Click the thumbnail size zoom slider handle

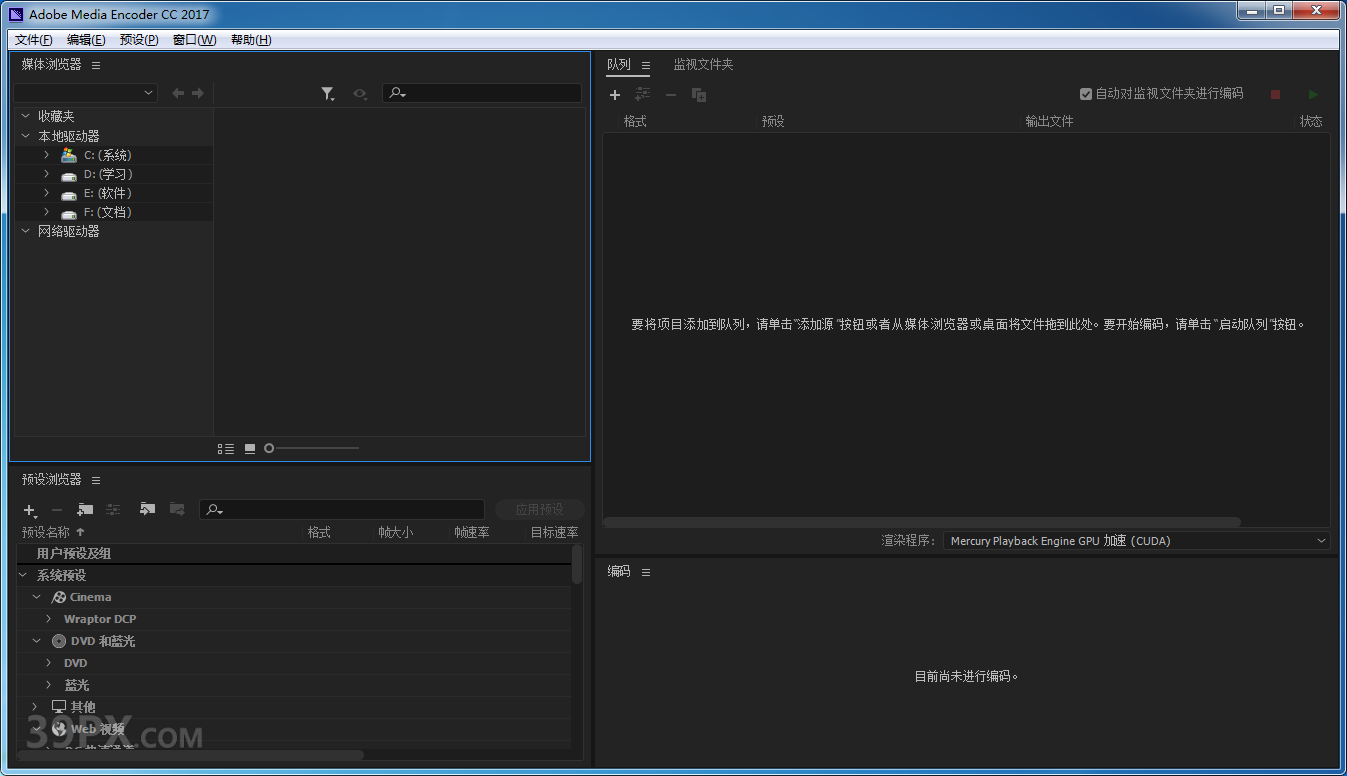[269, 449]
